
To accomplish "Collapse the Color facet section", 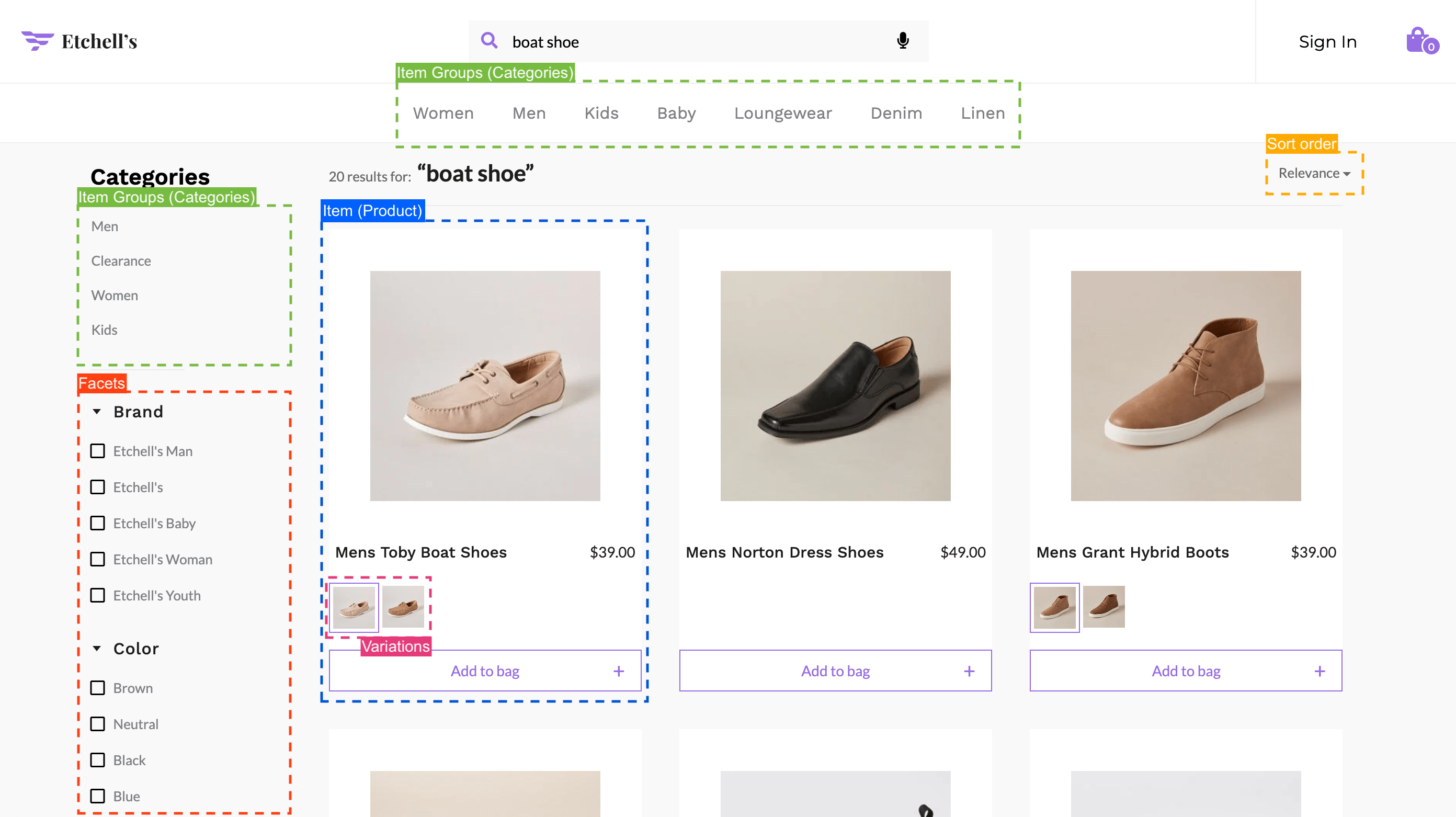I will pos(97,649).
